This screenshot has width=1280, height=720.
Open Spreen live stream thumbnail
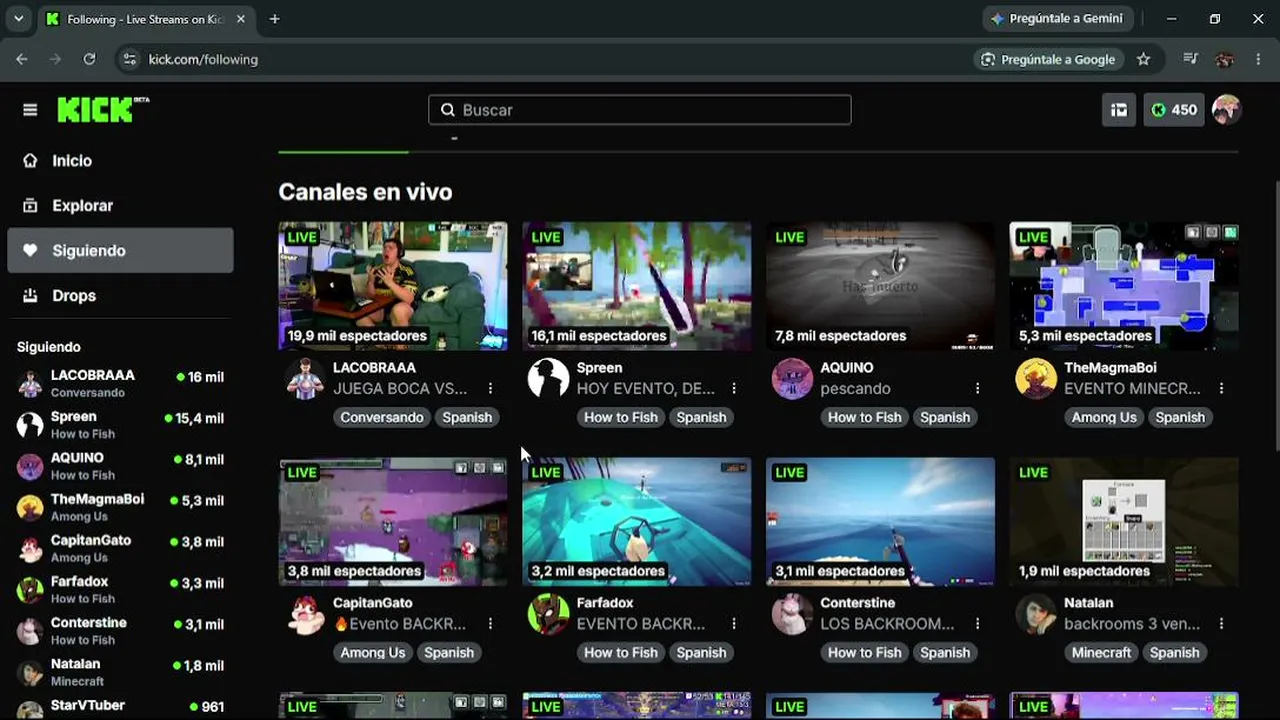(637, 286)
